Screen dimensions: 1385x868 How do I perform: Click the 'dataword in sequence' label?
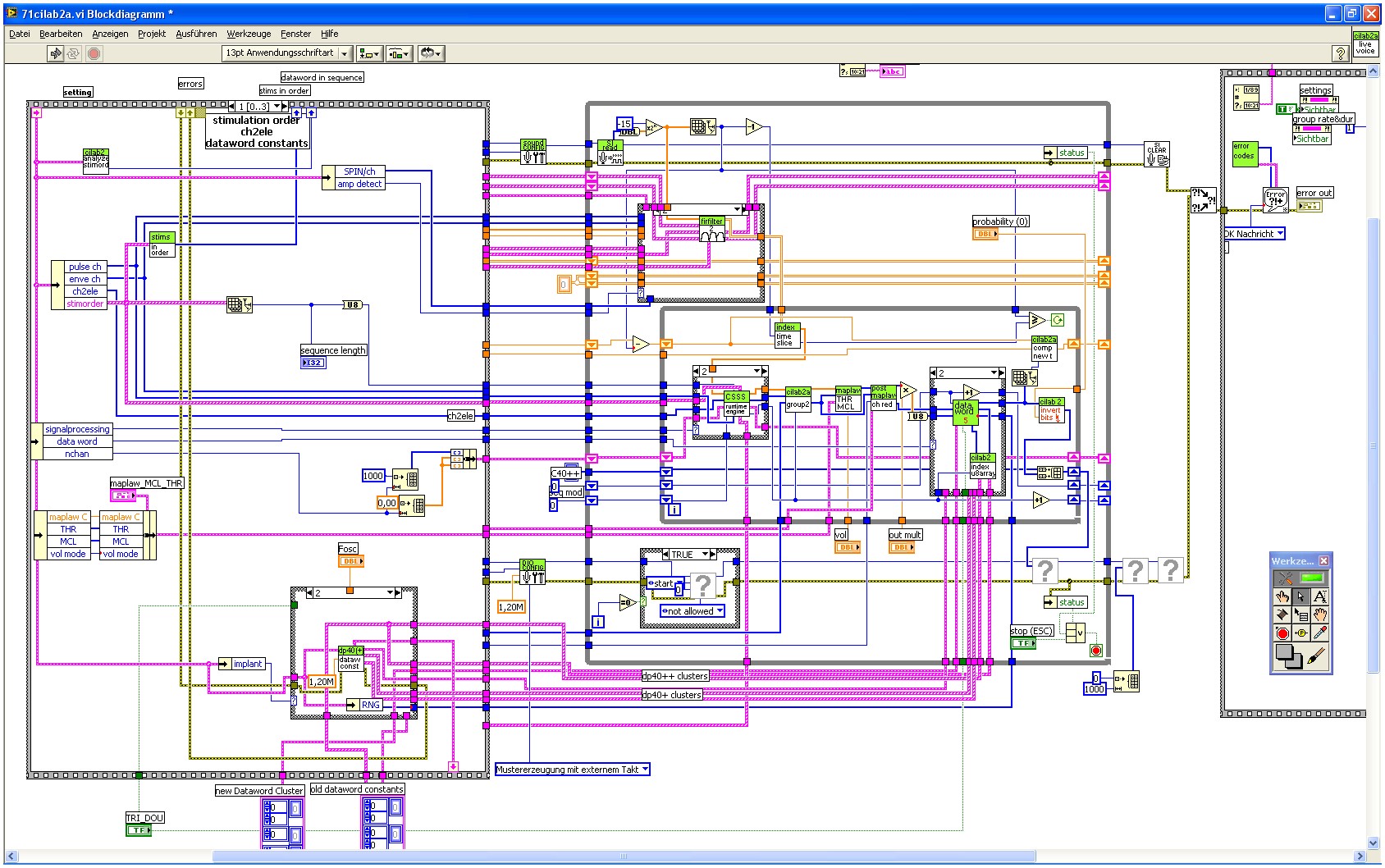[x=322, y=77]
